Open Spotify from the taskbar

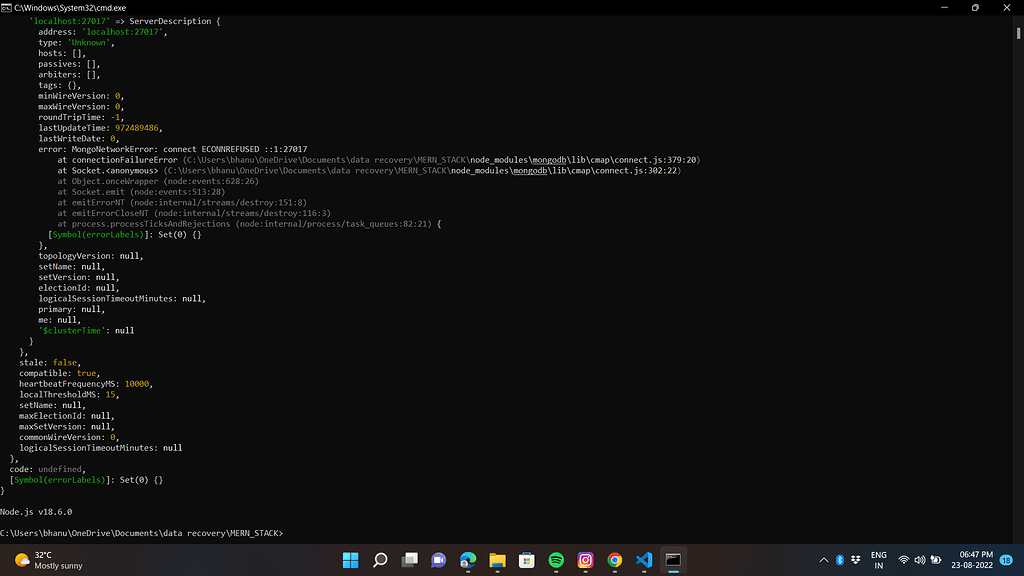(556, 560)
